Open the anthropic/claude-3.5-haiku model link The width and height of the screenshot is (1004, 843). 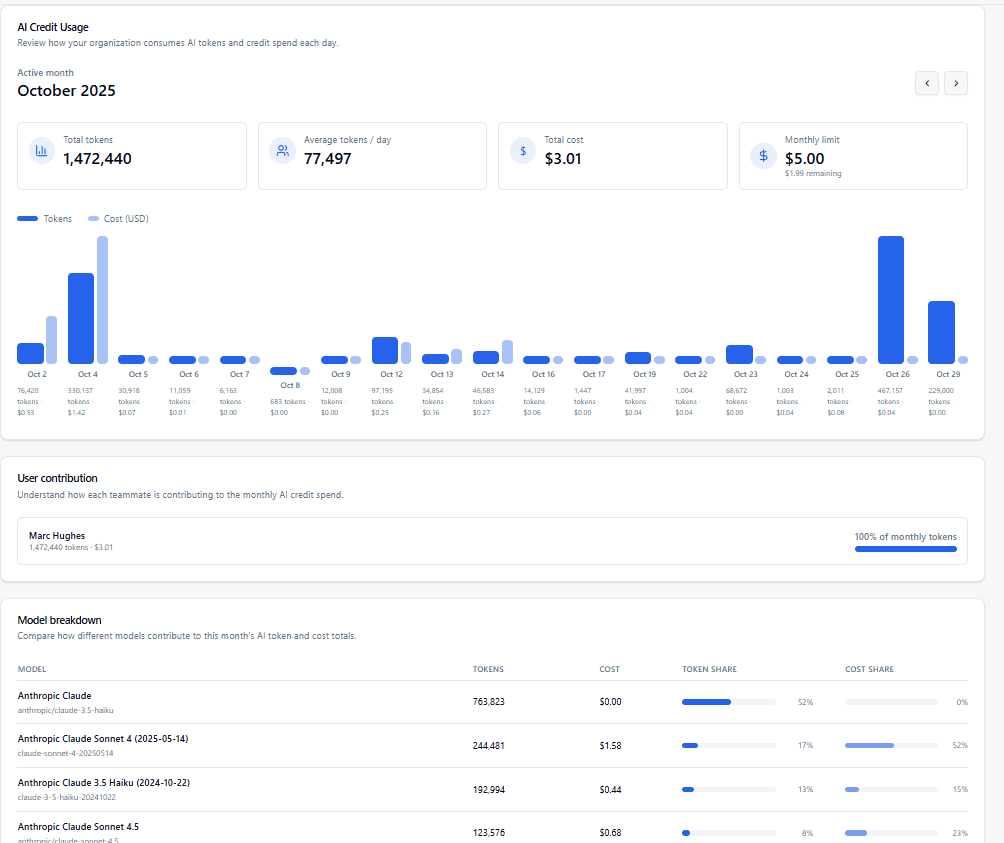(x=66, y=710)
